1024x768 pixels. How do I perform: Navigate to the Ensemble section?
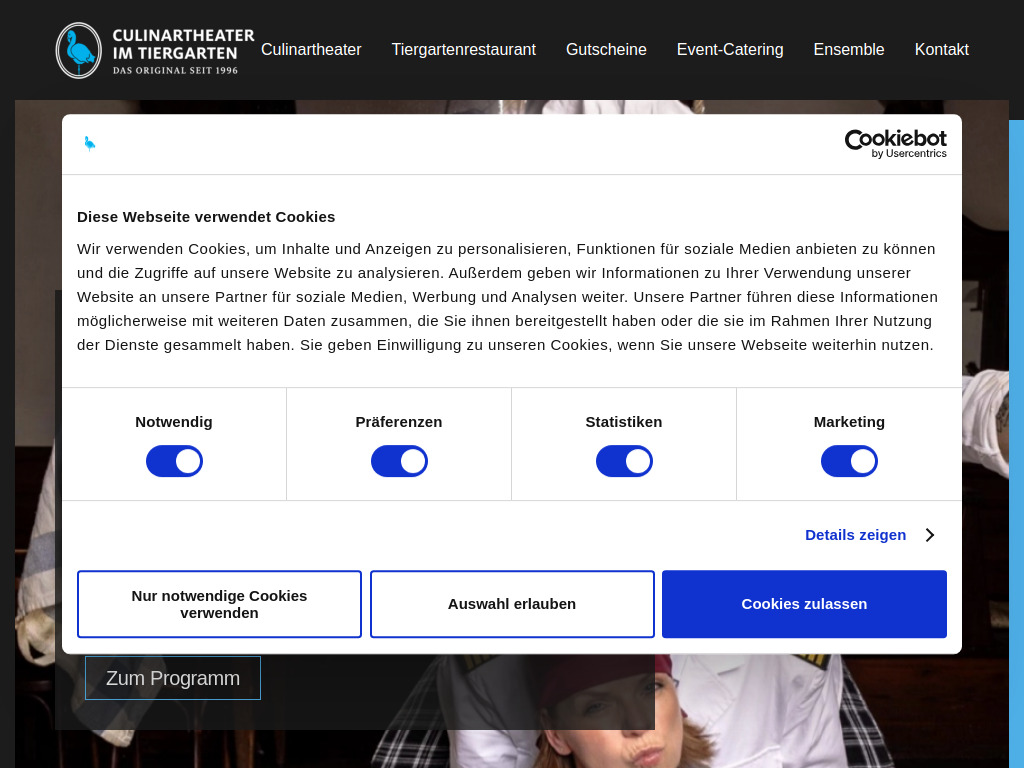(848, 49)
